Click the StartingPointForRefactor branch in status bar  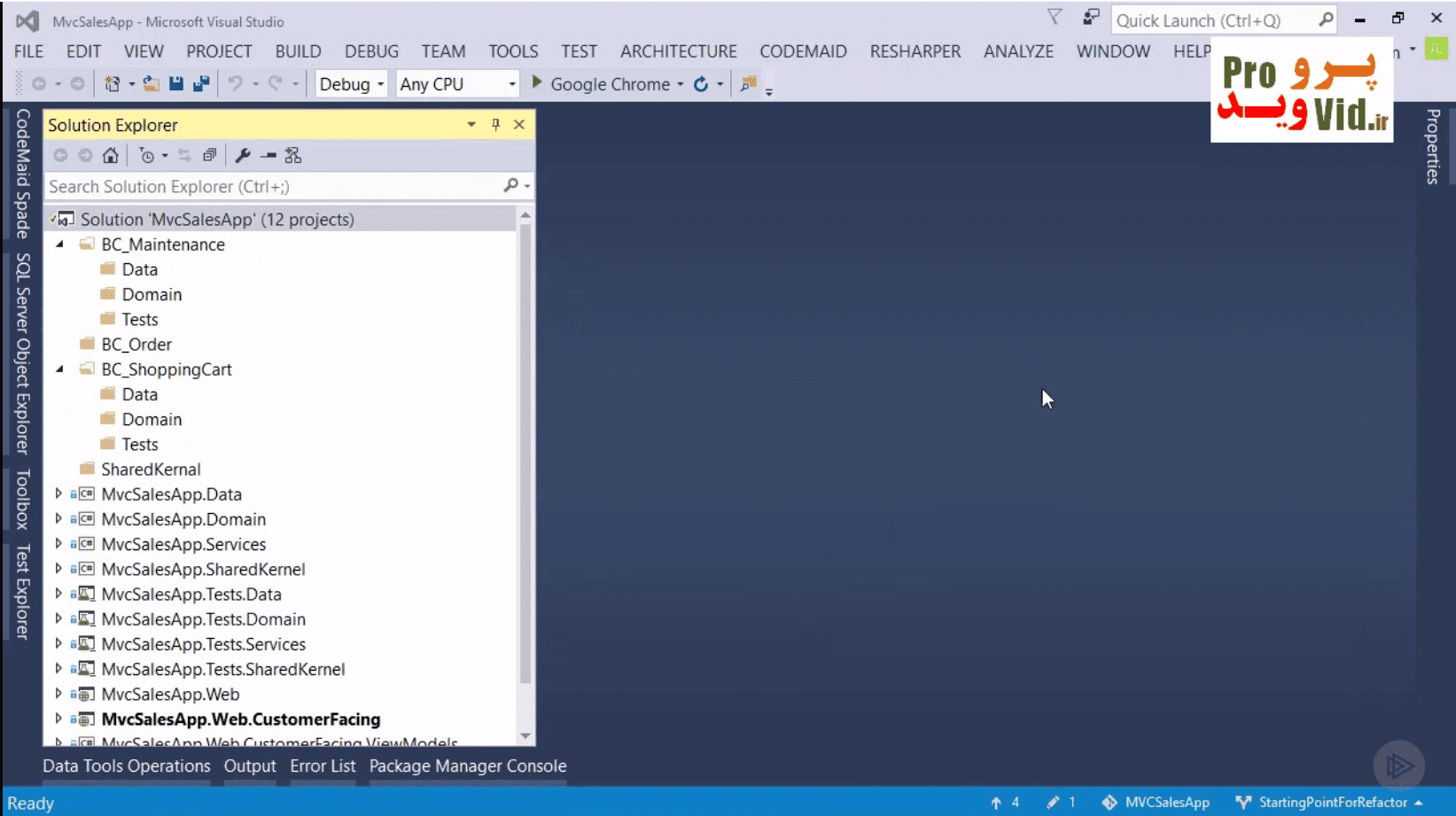(x=1329, y=802)
